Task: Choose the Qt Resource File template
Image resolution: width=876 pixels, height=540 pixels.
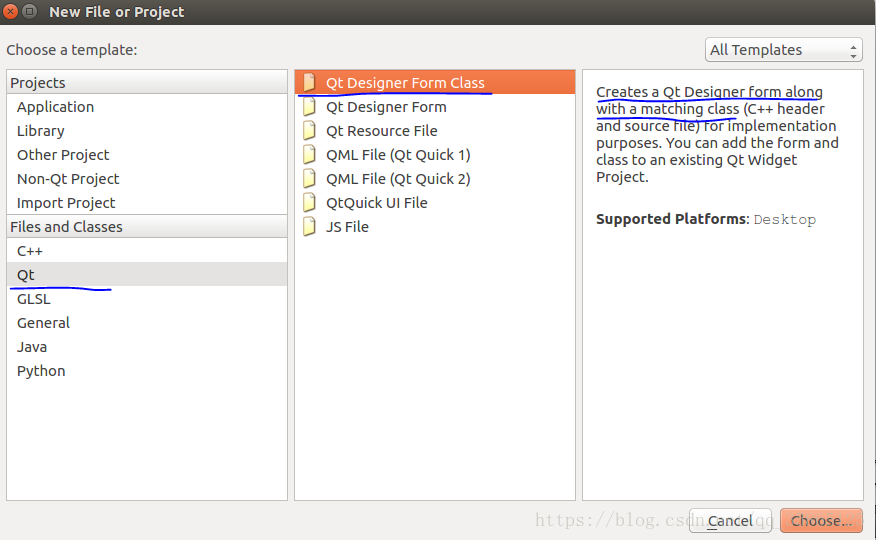Action: 435,131
